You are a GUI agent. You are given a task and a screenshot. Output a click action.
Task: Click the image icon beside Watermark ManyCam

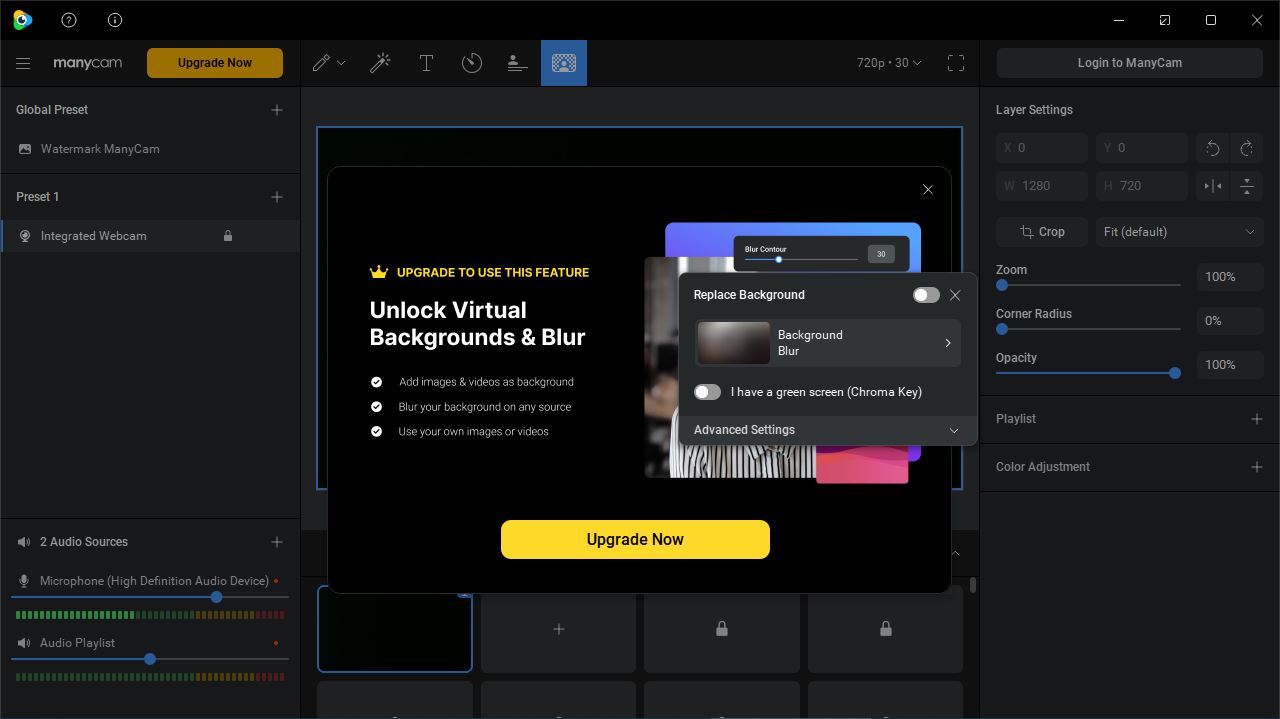(x=25, y=149)
